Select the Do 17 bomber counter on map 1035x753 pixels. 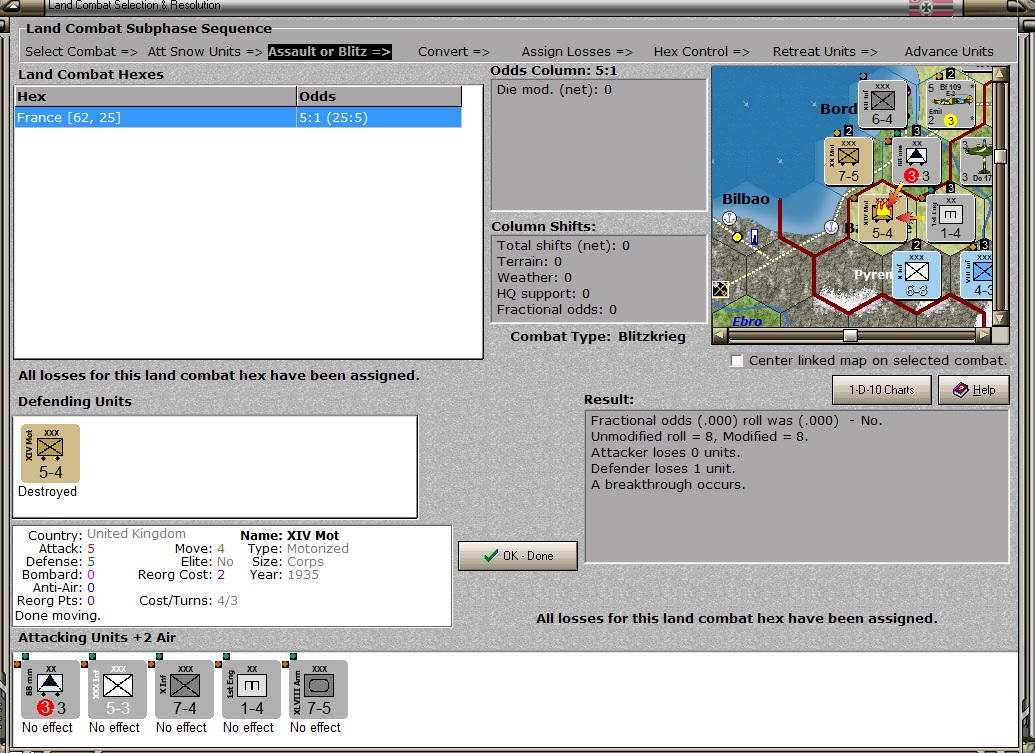977,161
